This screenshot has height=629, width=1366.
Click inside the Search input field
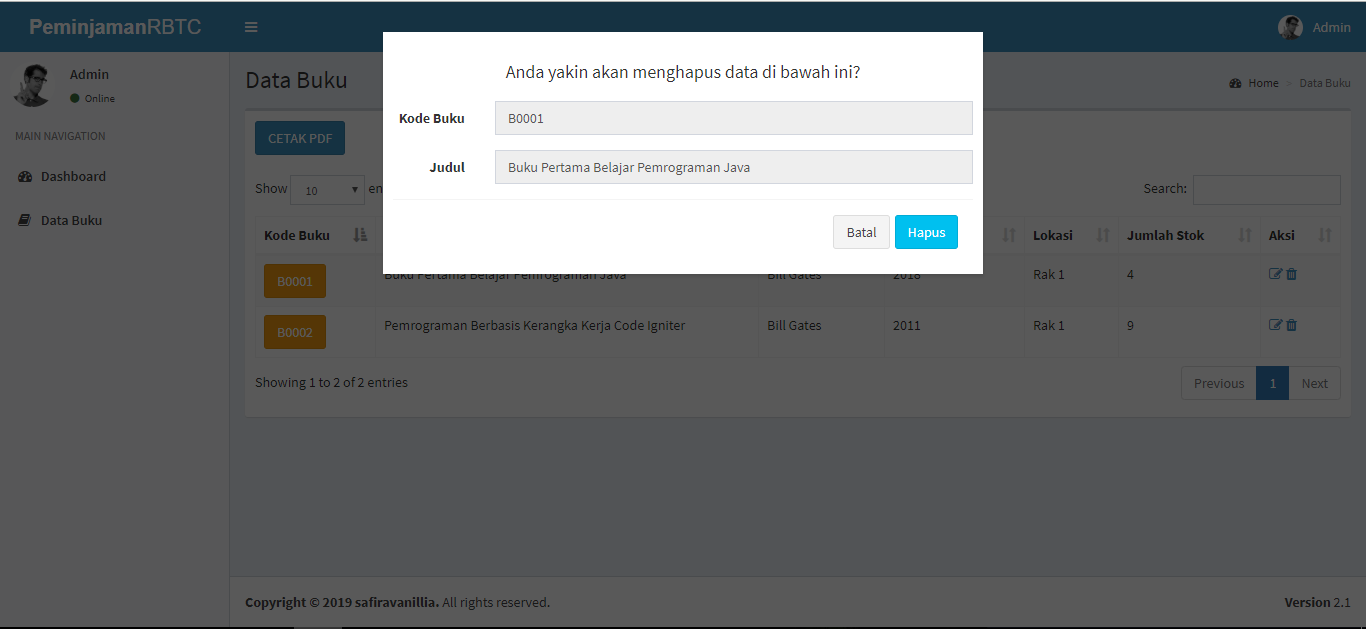1266,189
